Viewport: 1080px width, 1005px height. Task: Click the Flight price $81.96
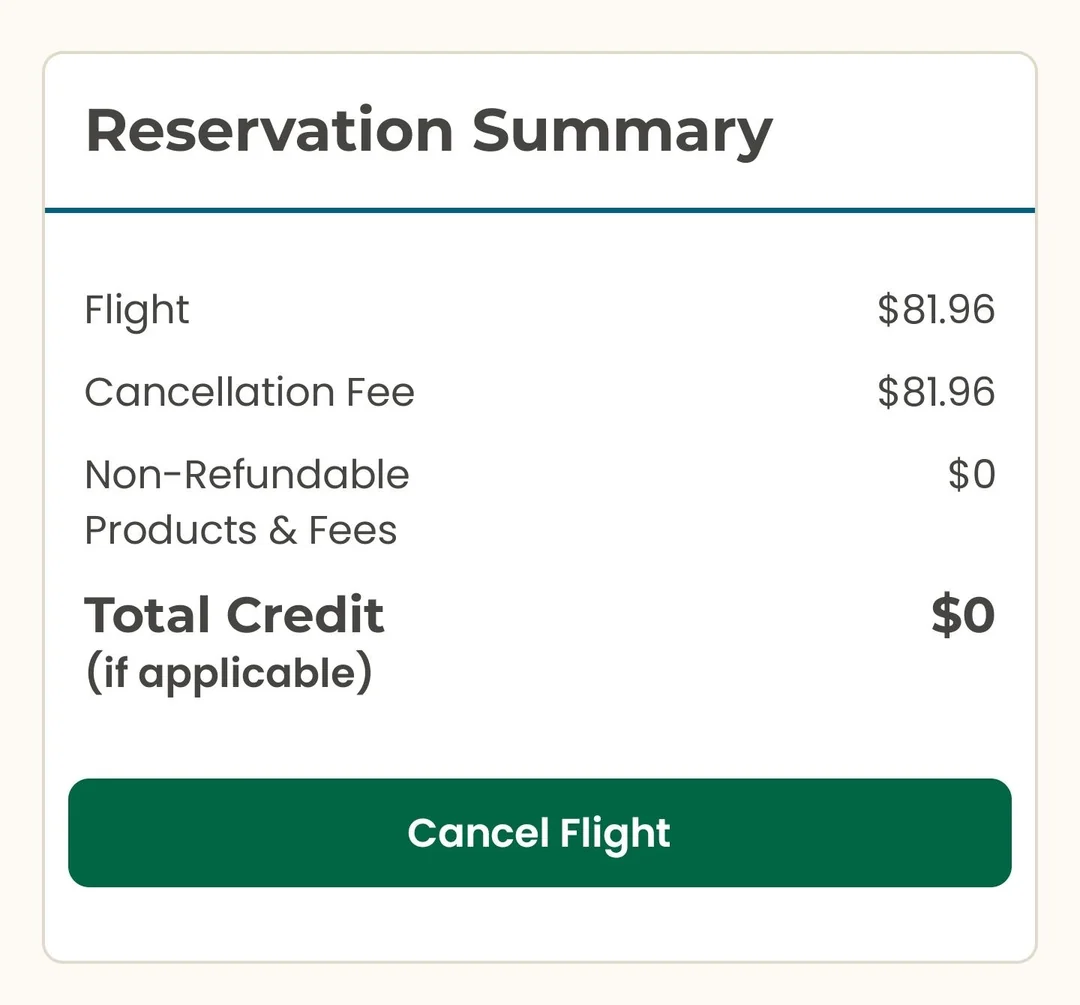pos(936,310)
